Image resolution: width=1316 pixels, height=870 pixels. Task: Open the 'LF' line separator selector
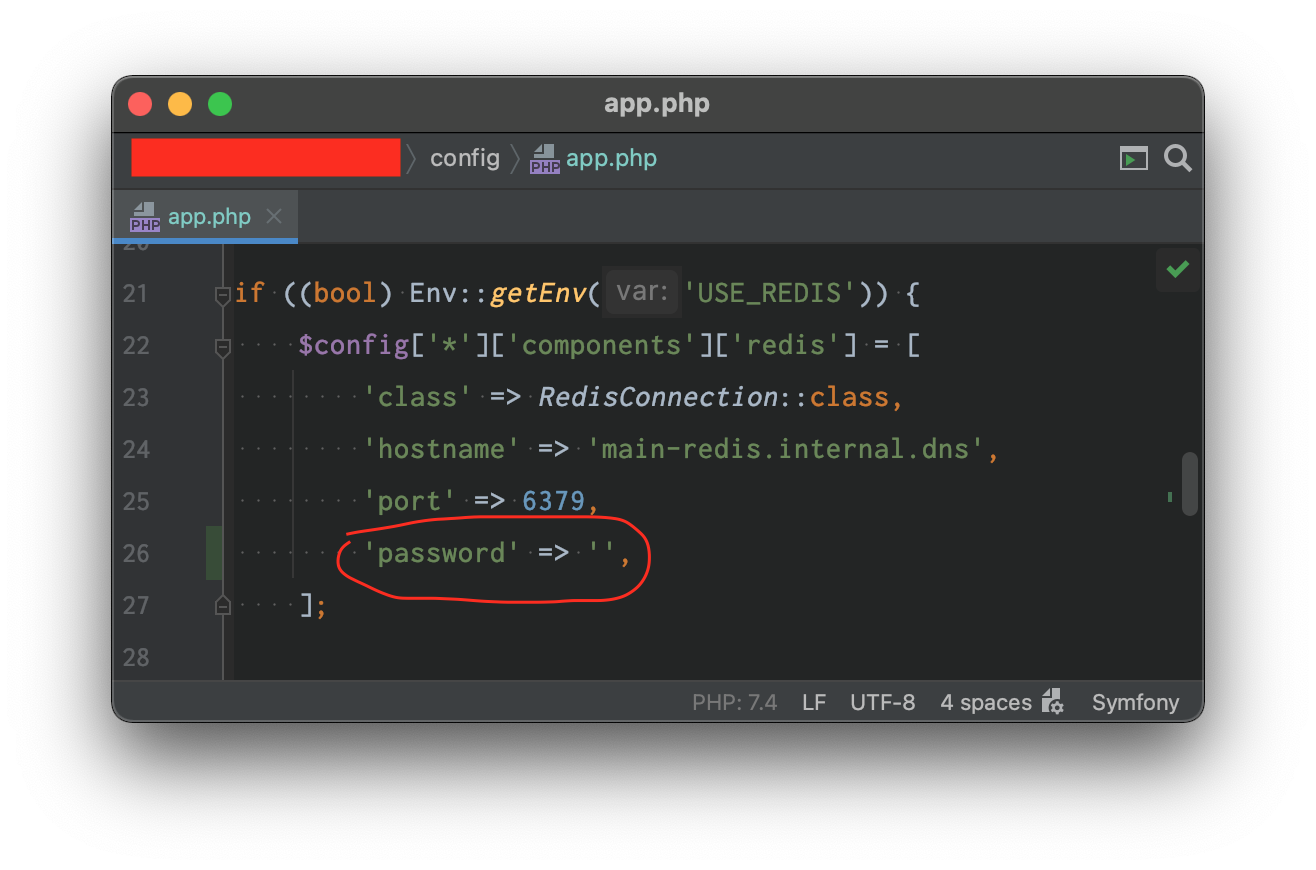813,701
